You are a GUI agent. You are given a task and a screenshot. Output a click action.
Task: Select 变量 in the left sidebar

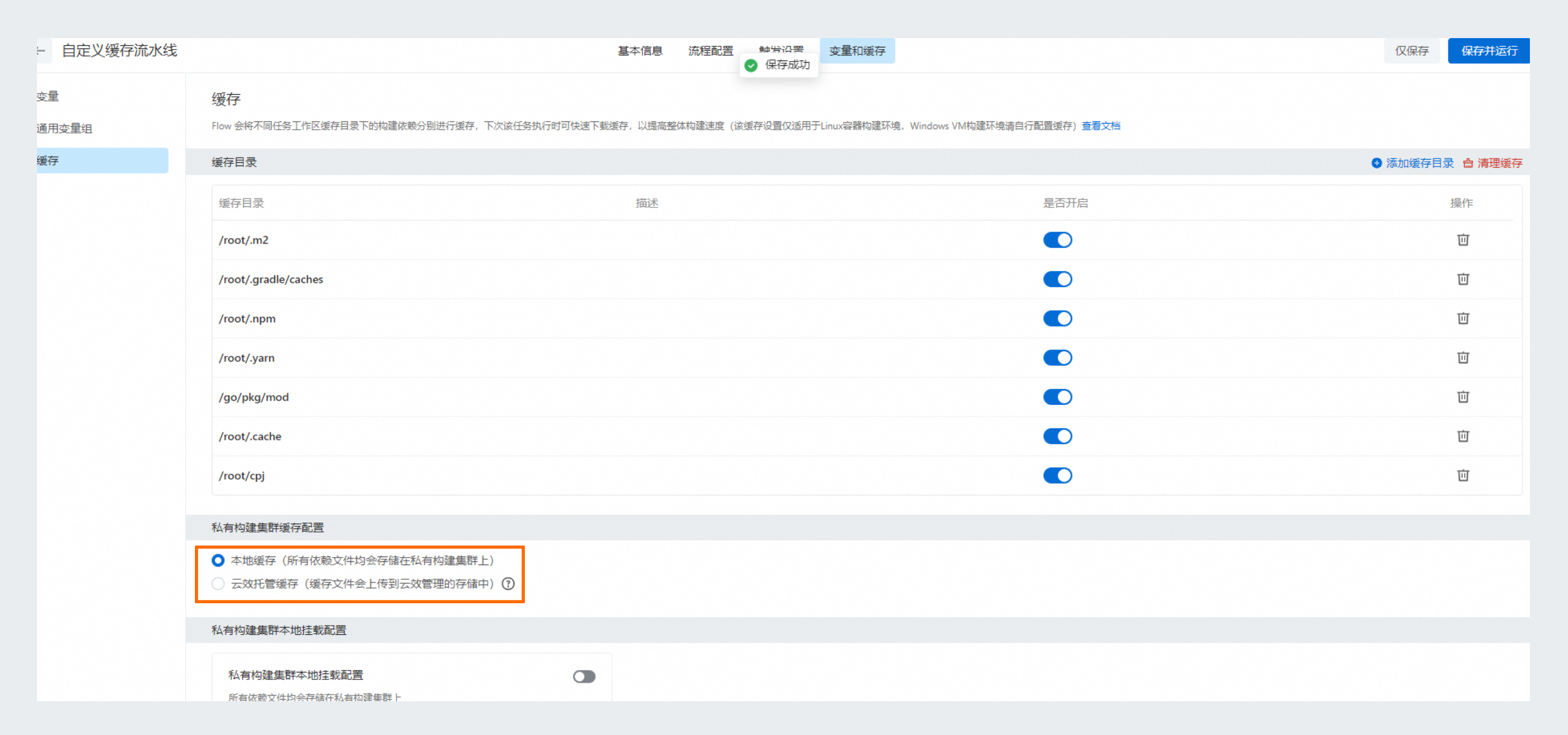[x=47, y=96]
